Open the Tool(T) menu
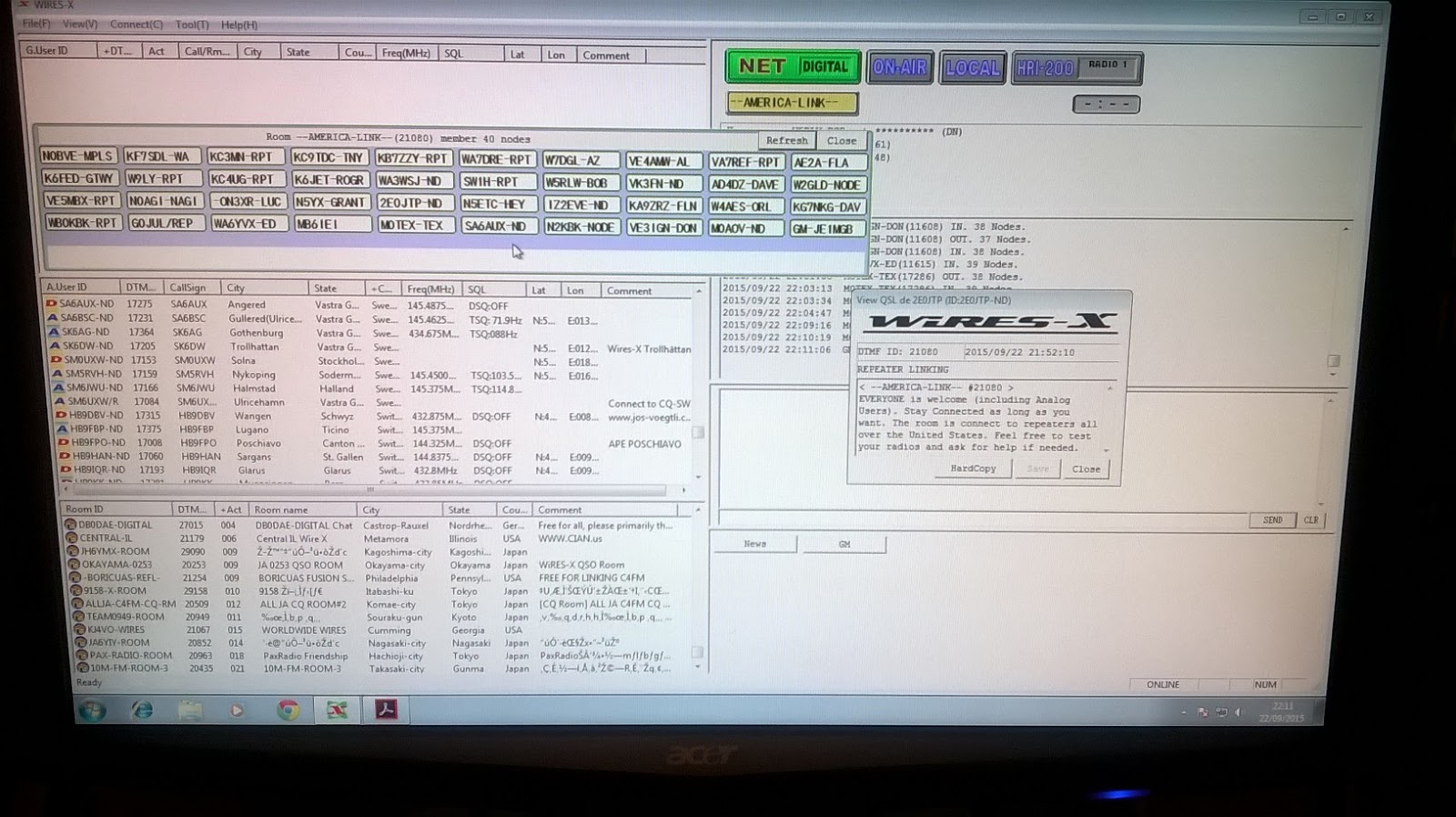Viewport: 1456px width, 817px height. [192, 25]
